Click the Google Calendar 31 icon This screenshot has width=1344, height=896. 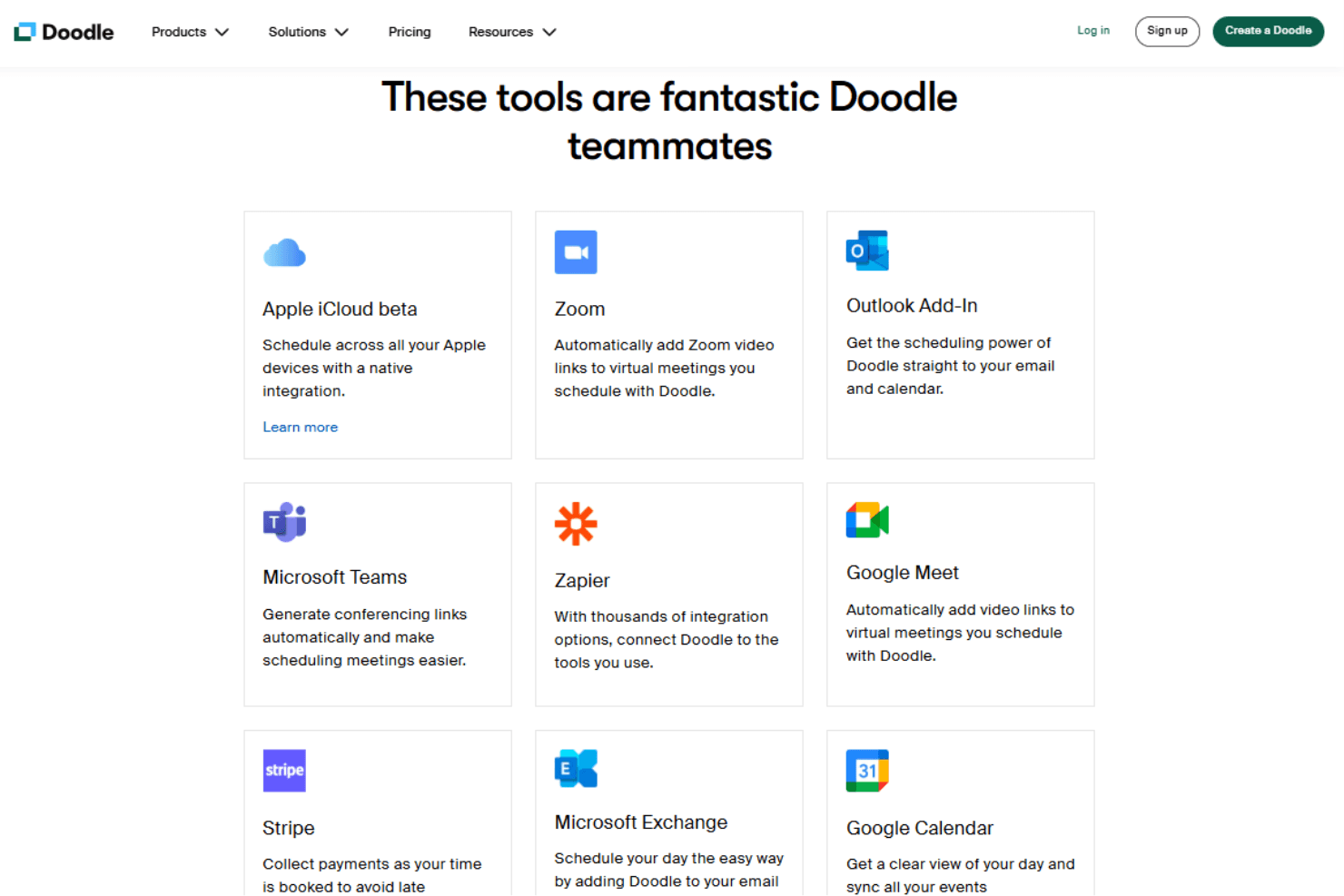click(x=867, y=771)
